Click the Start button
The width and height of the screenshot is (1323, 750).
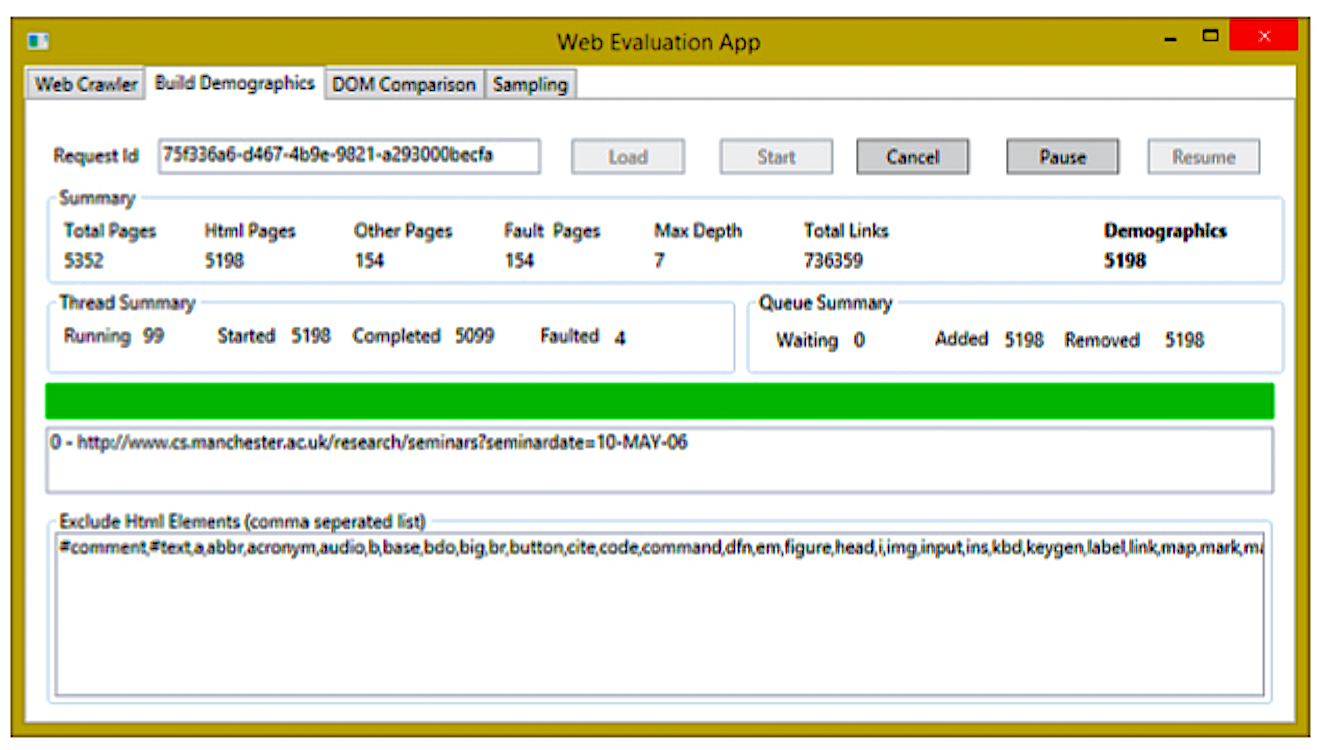776,157
